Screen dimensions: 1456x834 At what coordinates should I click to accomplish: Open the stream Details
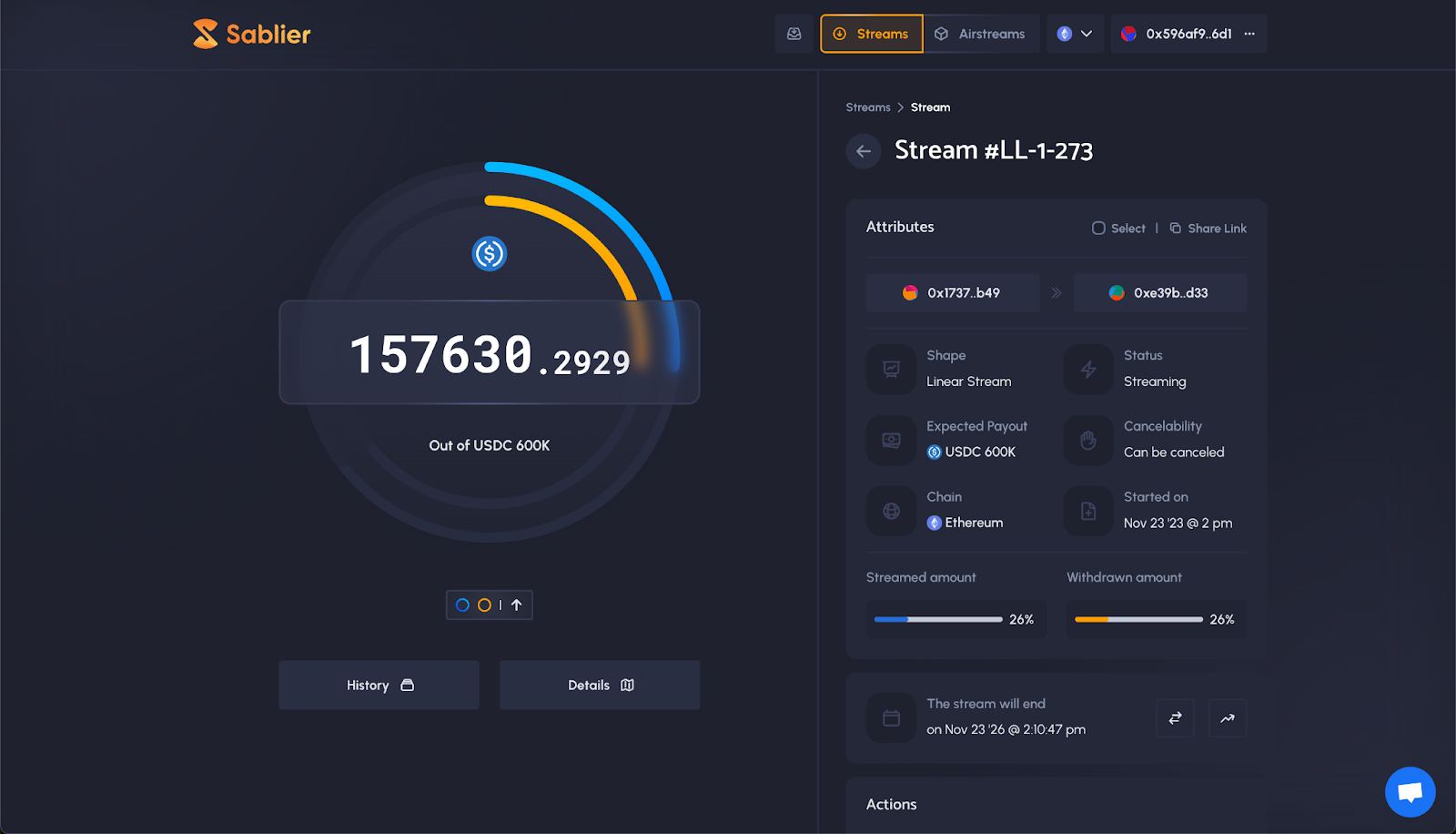pyautogui.click(x=600, y=685)
